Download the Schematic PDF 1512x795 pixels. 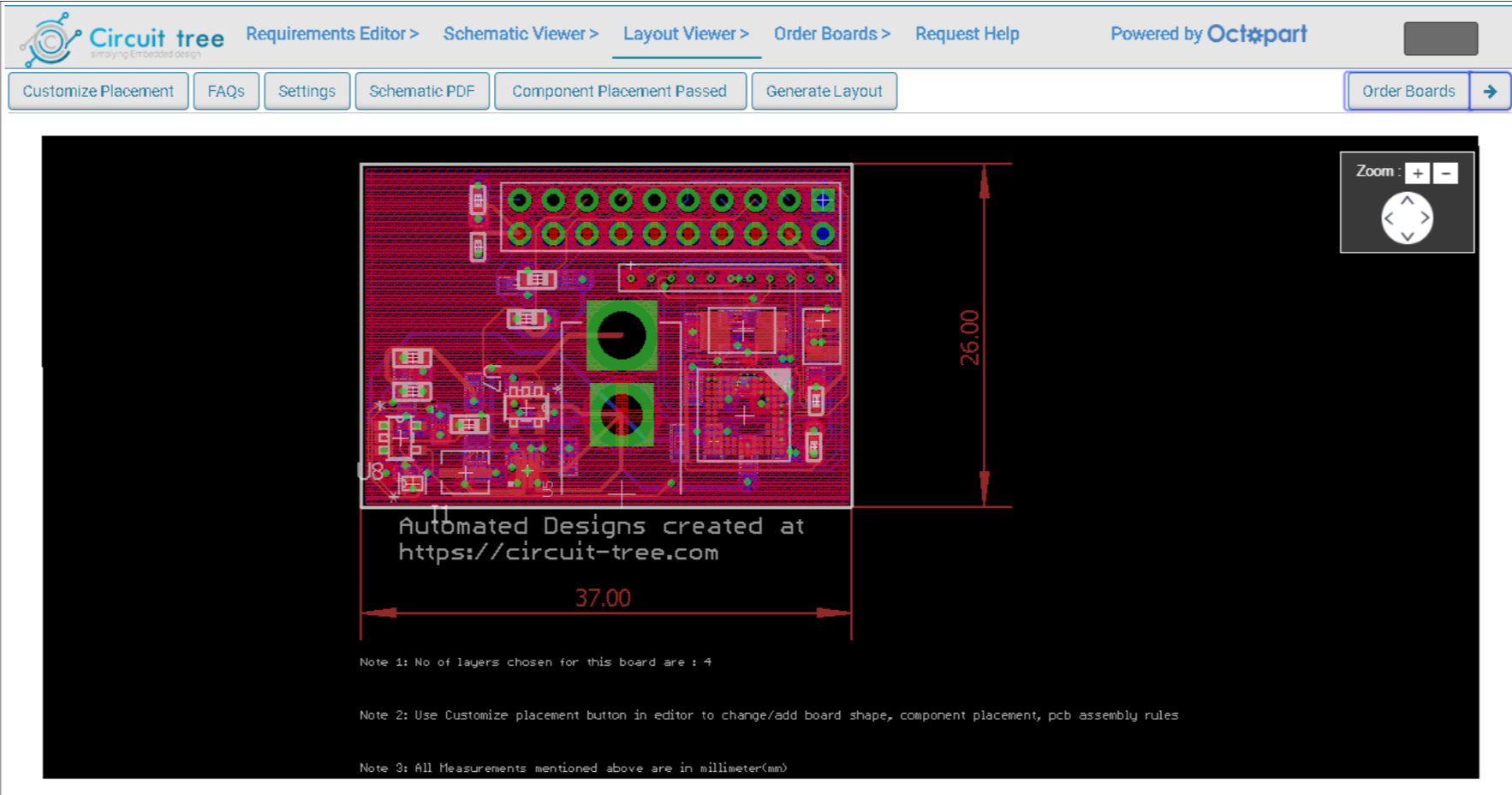[422, 91]
